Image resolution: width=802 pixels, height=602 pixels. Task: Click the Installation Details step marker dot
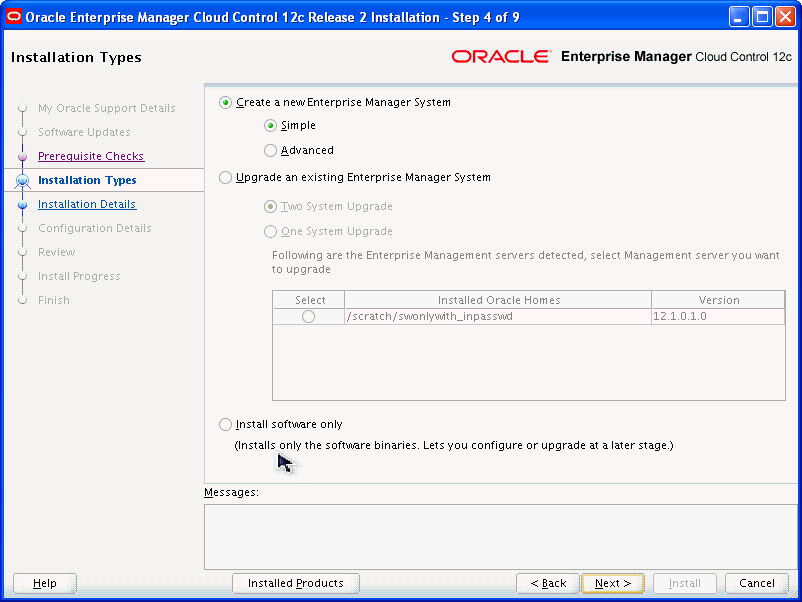coord(23,205)
